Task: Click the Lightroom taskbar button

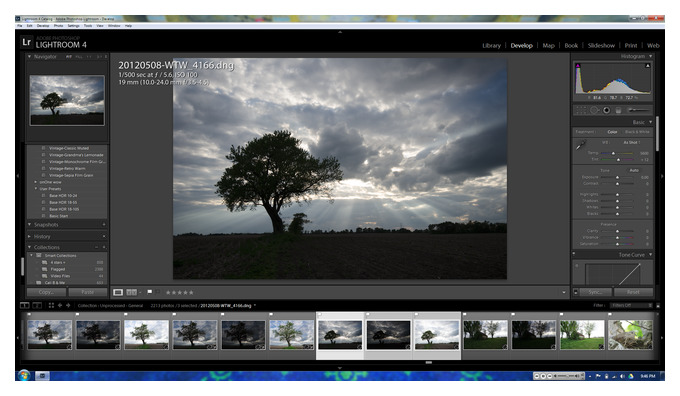Action: [x=42, y=376]
